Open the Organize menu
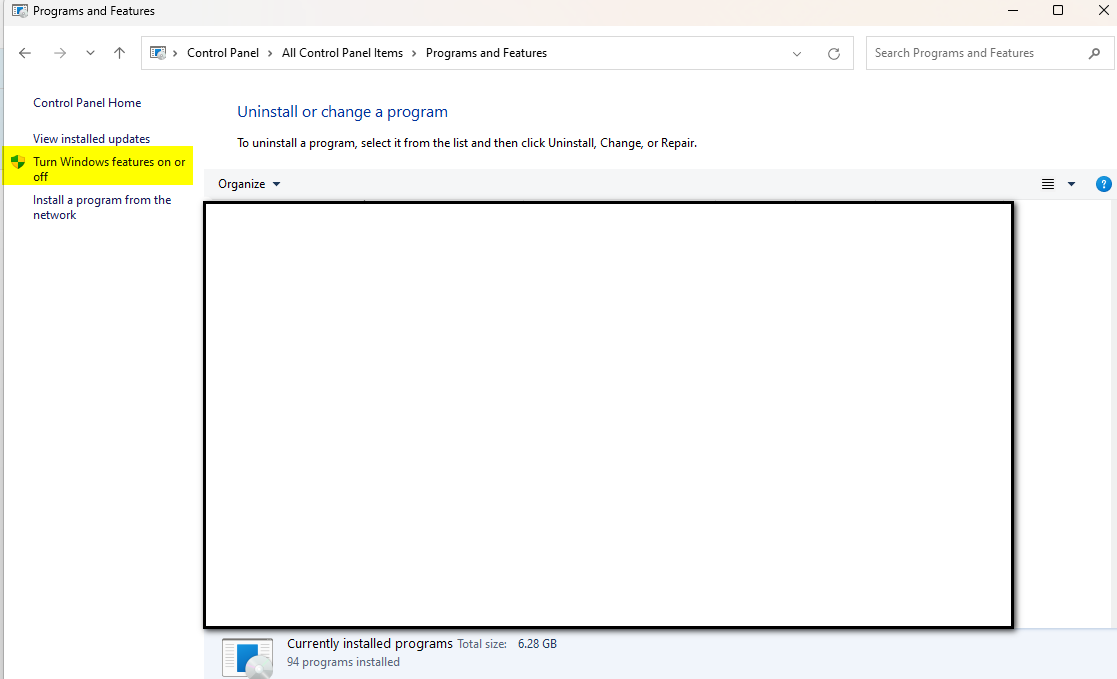Image resolution: width=1117 pixels, height=679 pixels. pyautogui.click(x=249, y=184)
